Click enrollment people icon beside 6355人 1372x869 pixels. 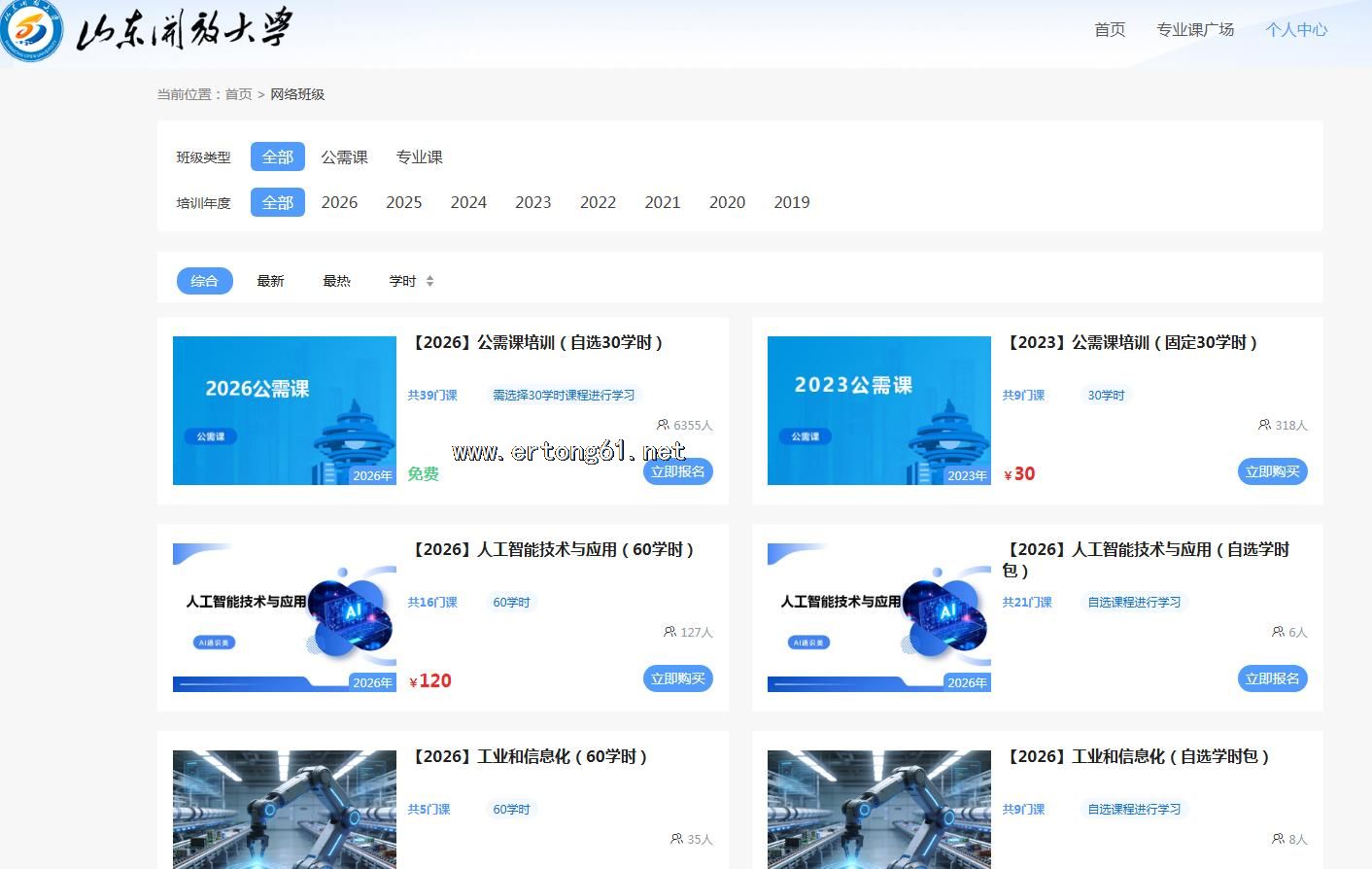(x=663, y=425)
